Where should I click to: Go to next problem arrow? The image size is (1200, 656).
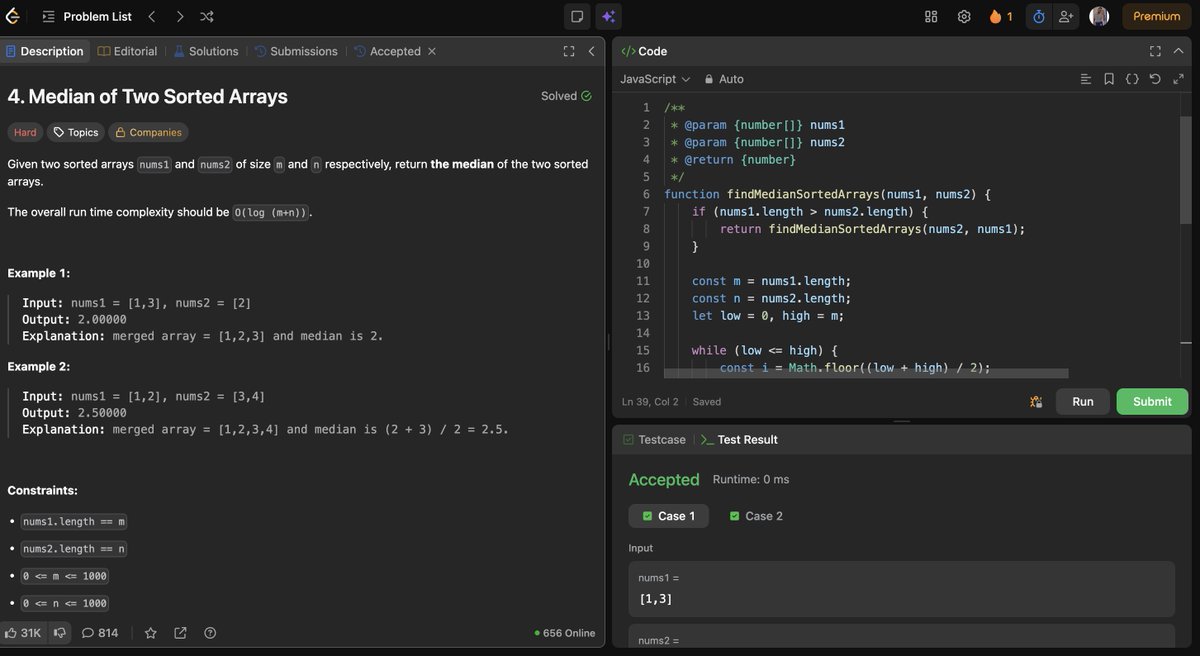(x=179, y=16)
